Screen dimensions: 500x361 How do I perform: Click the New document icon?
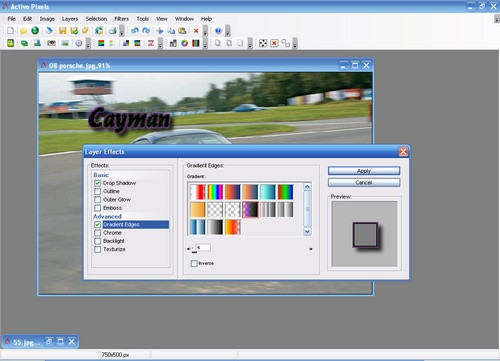pyautogui.click(x=10, y=31)
